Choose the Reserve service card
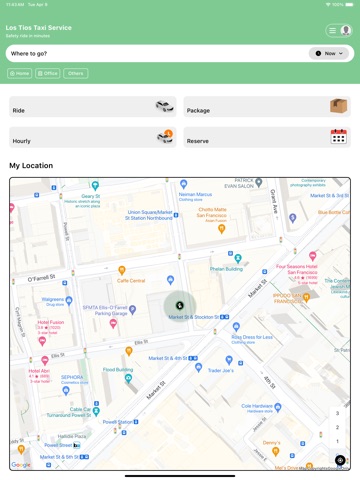 (267, 137)
